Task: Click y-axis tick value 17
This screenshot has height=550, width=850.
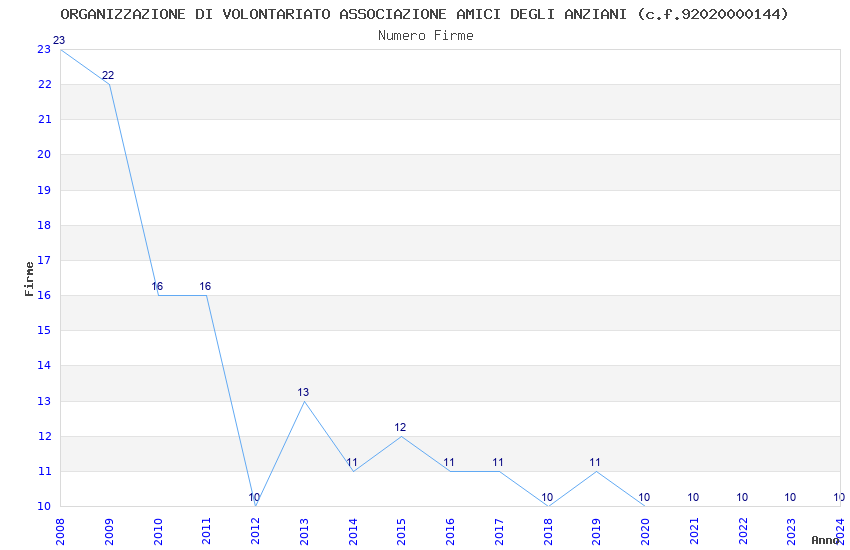Action: point(44,260)
